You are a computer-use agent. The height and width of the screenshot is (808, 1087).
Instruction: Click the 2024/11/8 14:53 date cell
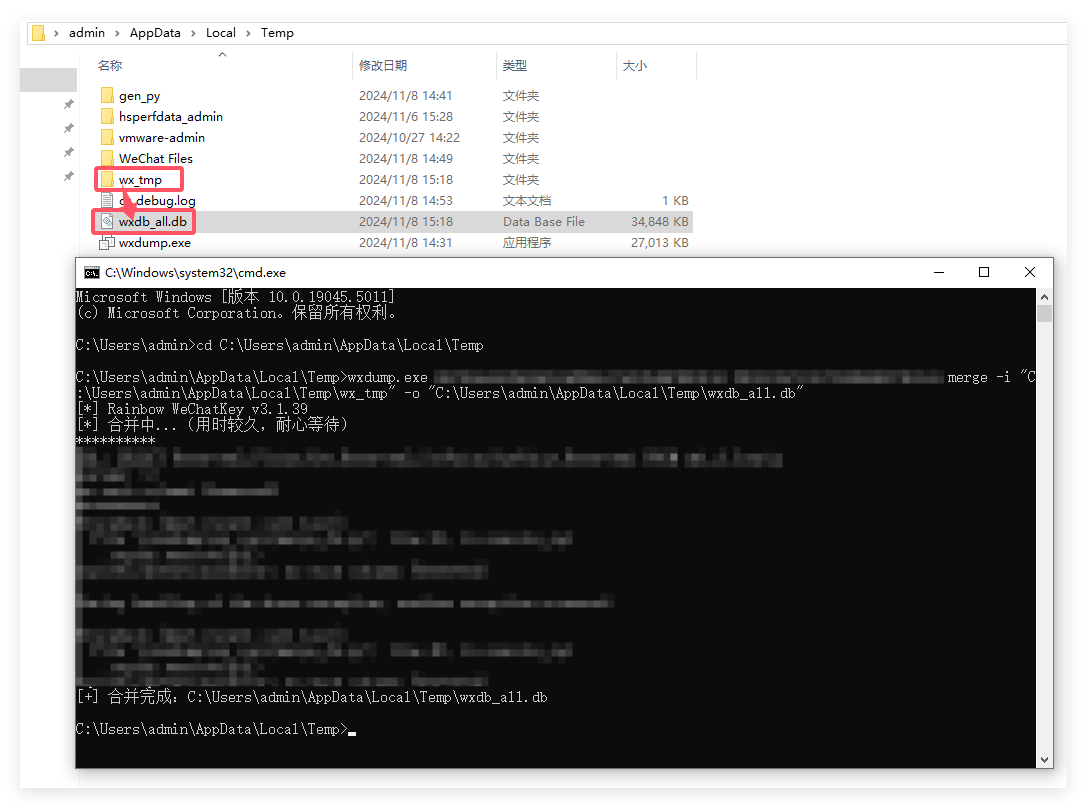tap(406, 200)
